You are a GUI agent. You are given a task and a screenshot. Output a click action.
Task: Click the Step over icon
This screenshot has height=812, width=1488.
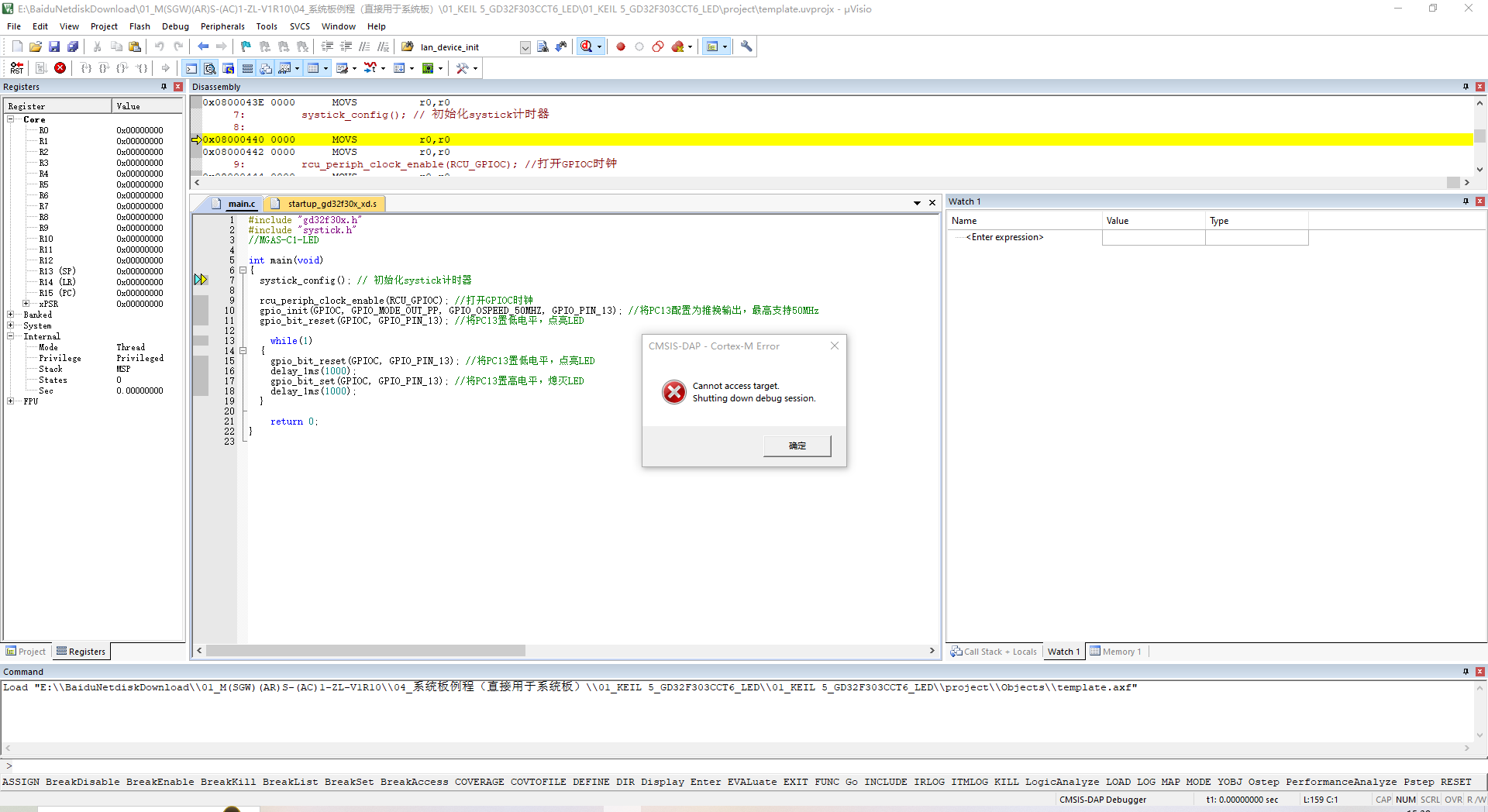105,68
